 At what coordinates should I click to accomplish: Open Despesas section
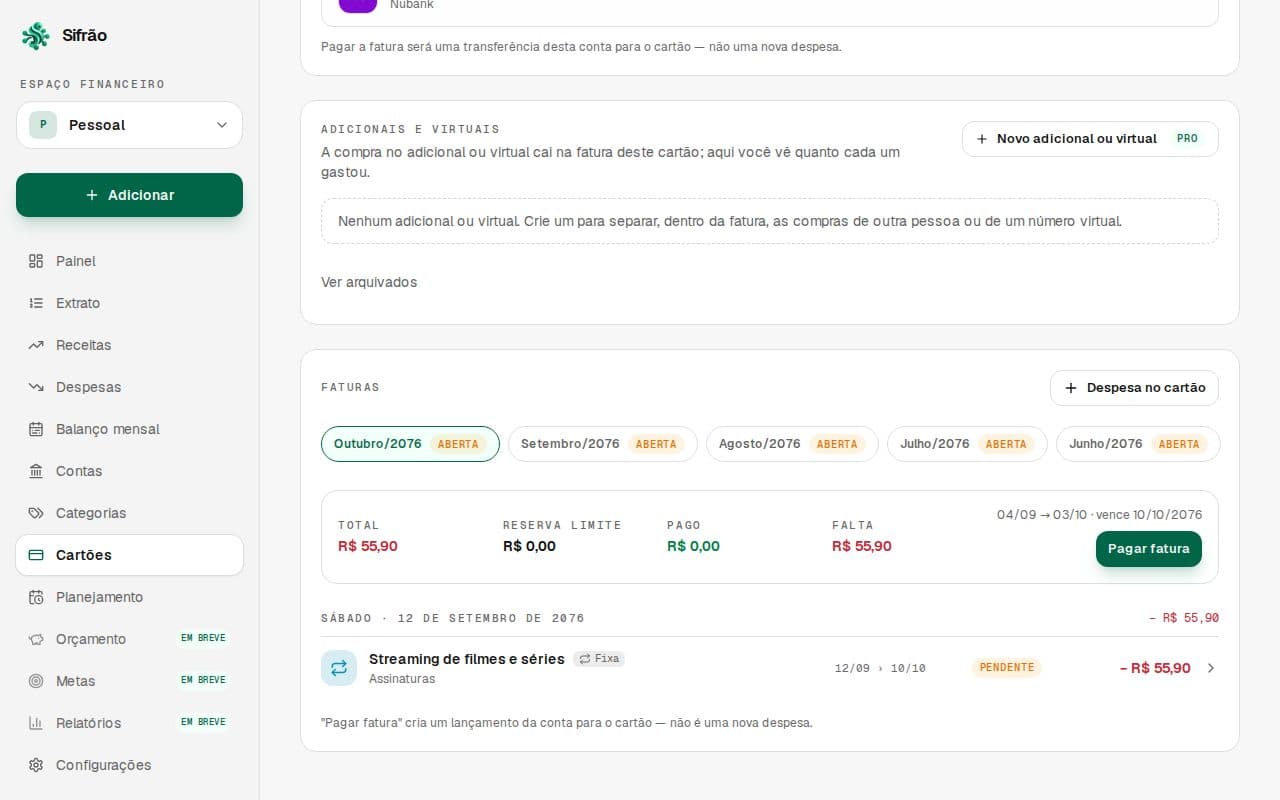[129, 387]
